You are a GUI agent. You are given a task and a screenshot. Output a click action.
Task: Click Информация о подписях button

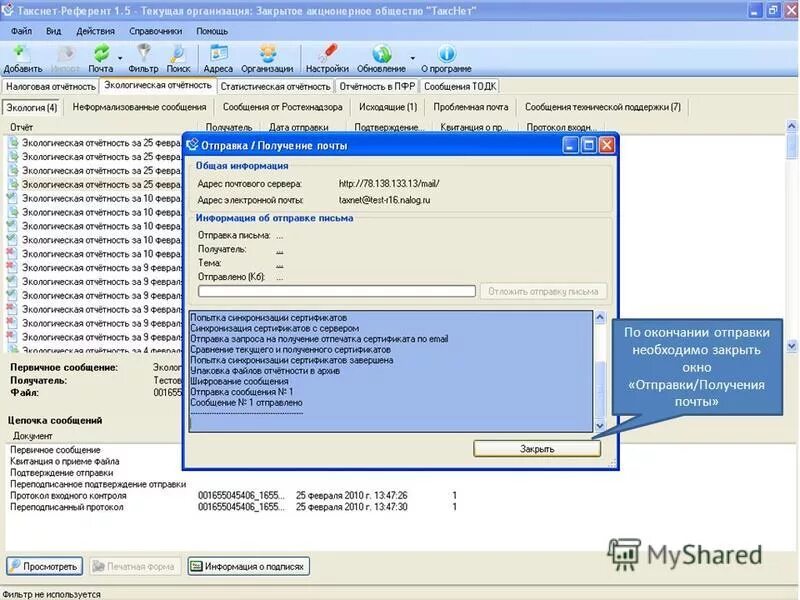tap(248, 566)
